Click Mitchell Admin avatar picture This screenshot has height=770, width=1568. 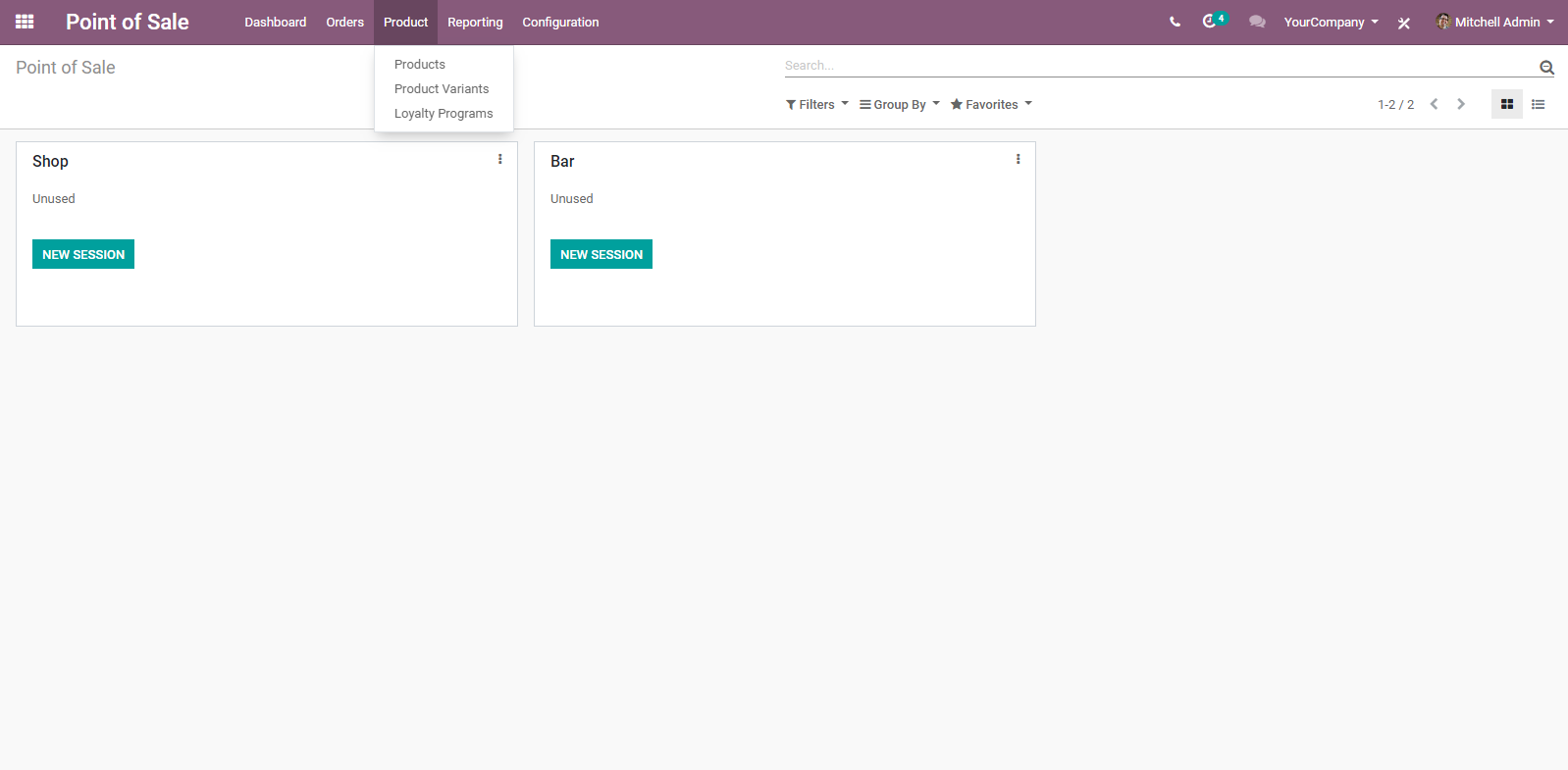[x=1443, y=22]
